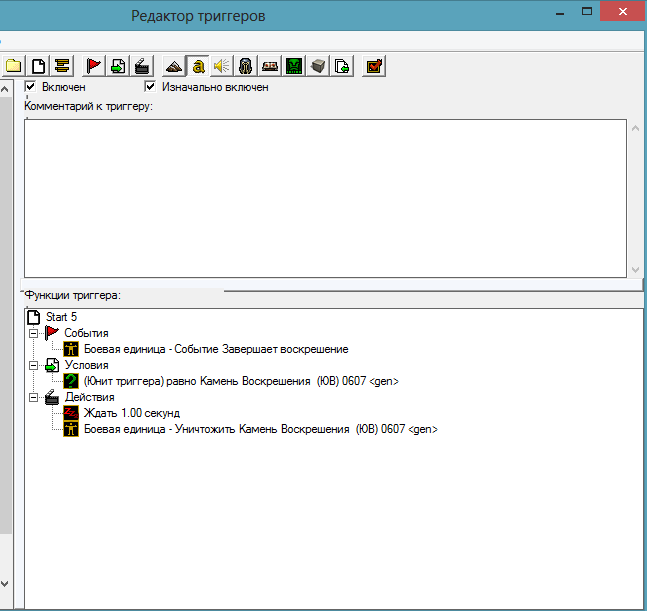Toggle the 'Изначально включен' checkbox

click(x=150, y=87)
